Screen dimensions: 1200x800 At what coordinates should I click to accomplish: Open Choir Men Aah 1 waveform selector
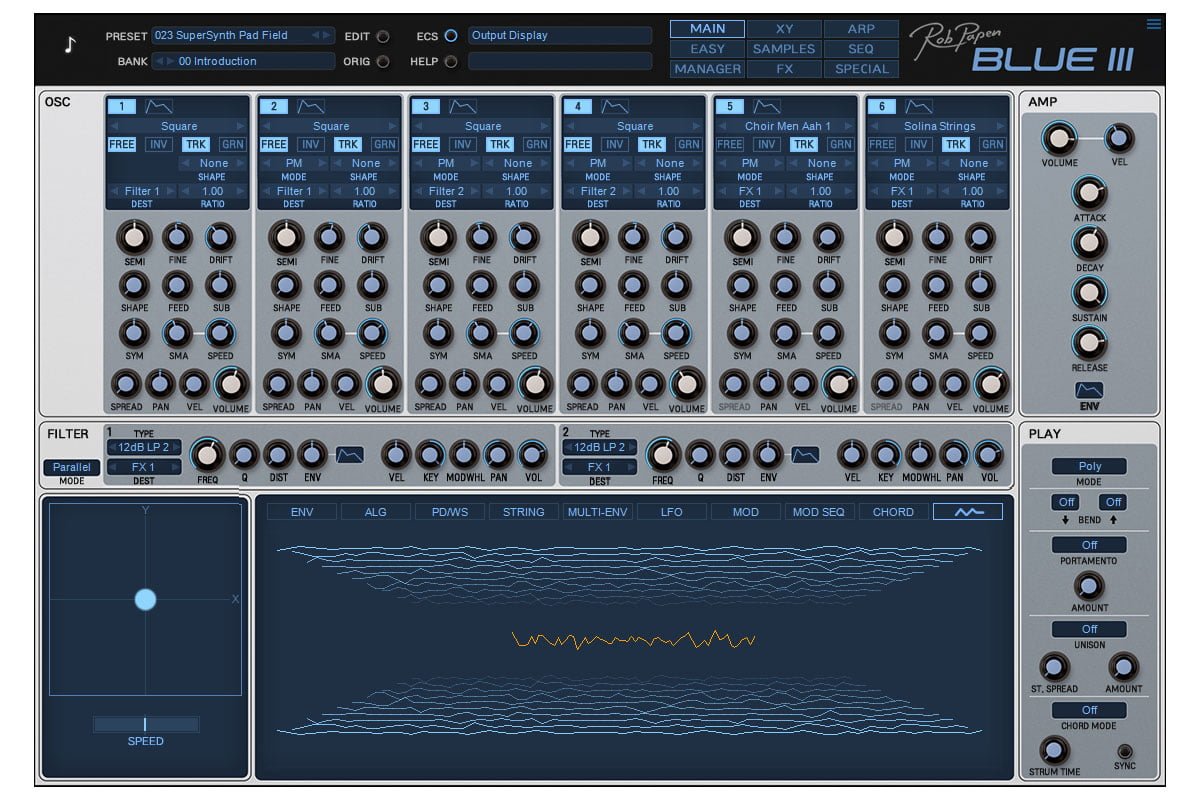787,126
